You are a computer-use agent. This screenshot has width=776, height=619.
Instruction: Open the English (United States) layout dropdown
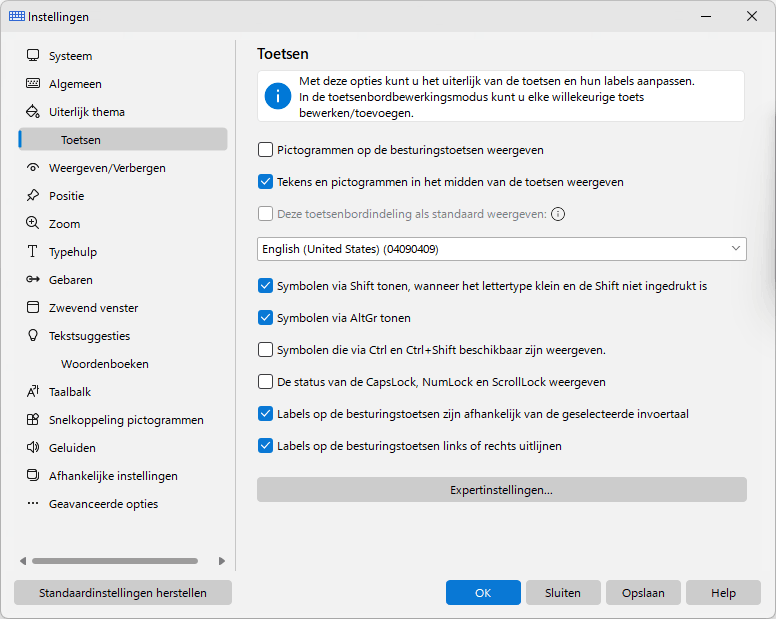tap(501, 249)
